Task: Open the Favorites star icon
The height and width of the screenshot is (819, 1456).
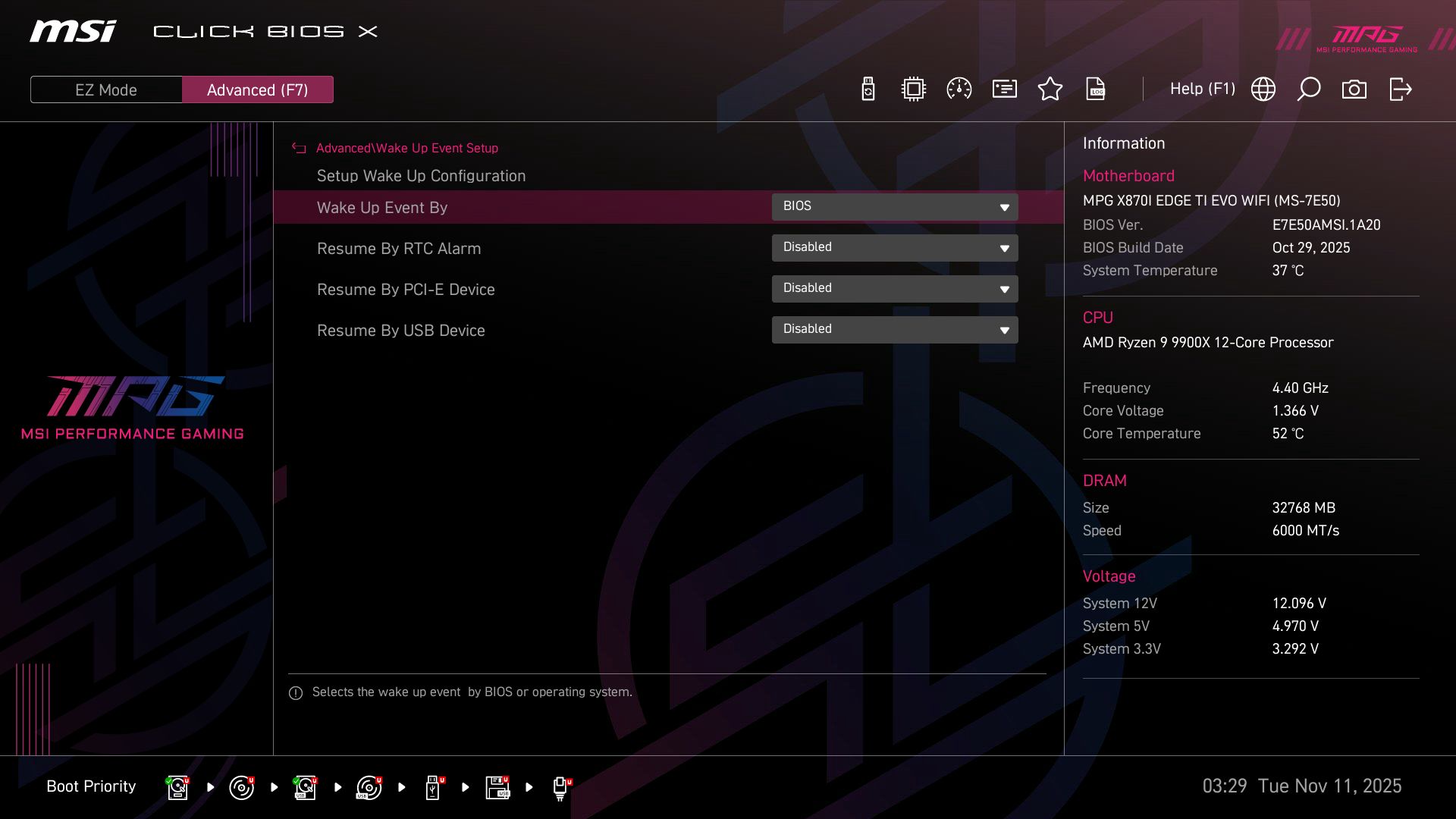Action: 1050,89
